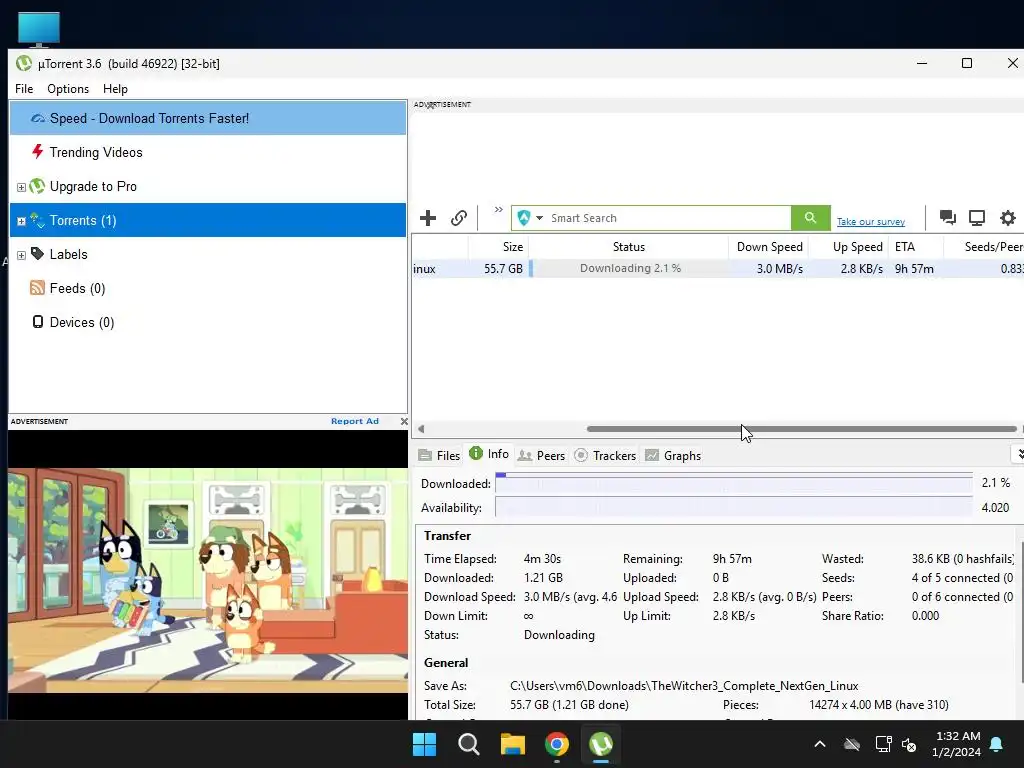This screenshot has height=768, width=1024.
Task: Open the search provider shield dropdown
Action: [x=530, y=218]
